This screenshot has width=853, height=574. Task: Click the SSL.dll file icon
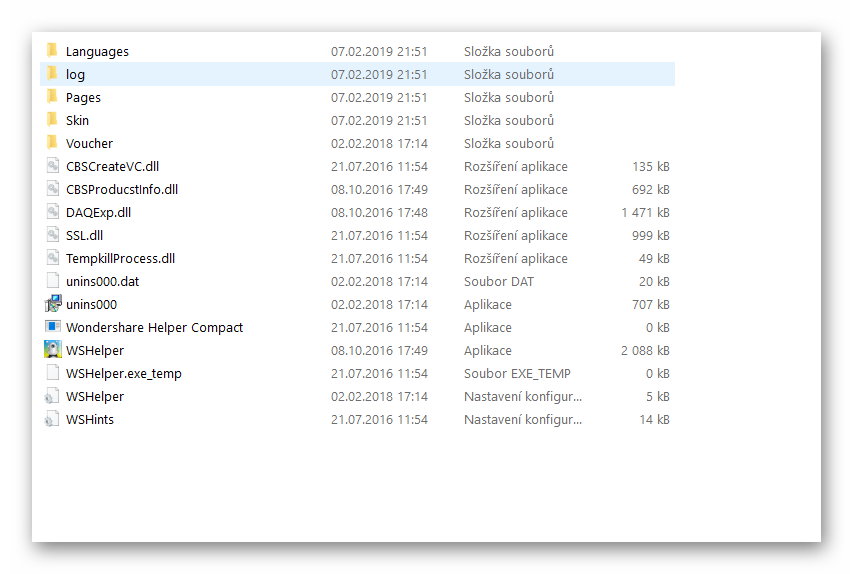53,234
